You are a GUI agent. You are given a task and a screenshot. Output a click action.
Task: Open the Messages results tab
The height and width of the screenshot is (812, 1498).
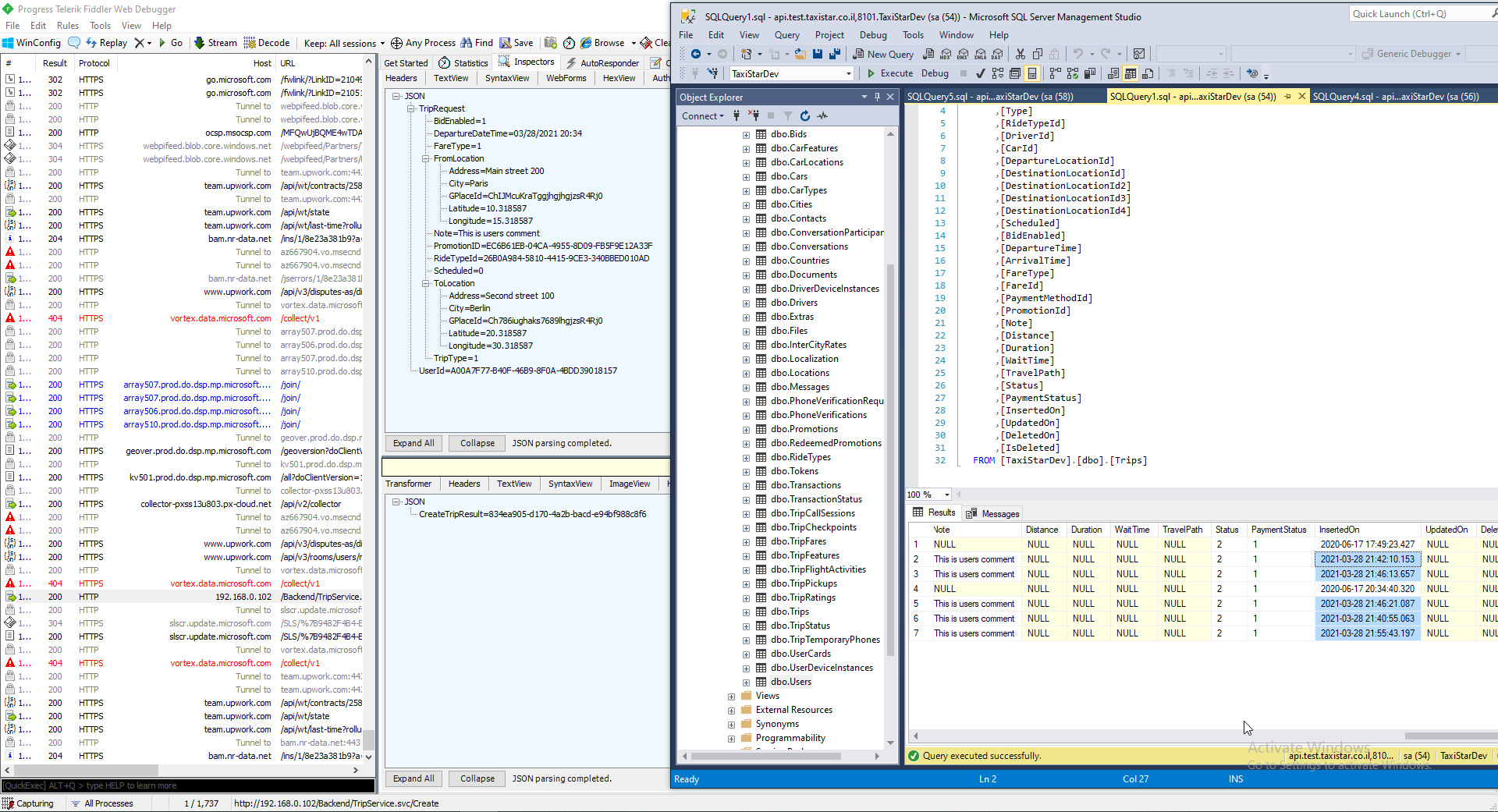[992, 513]
